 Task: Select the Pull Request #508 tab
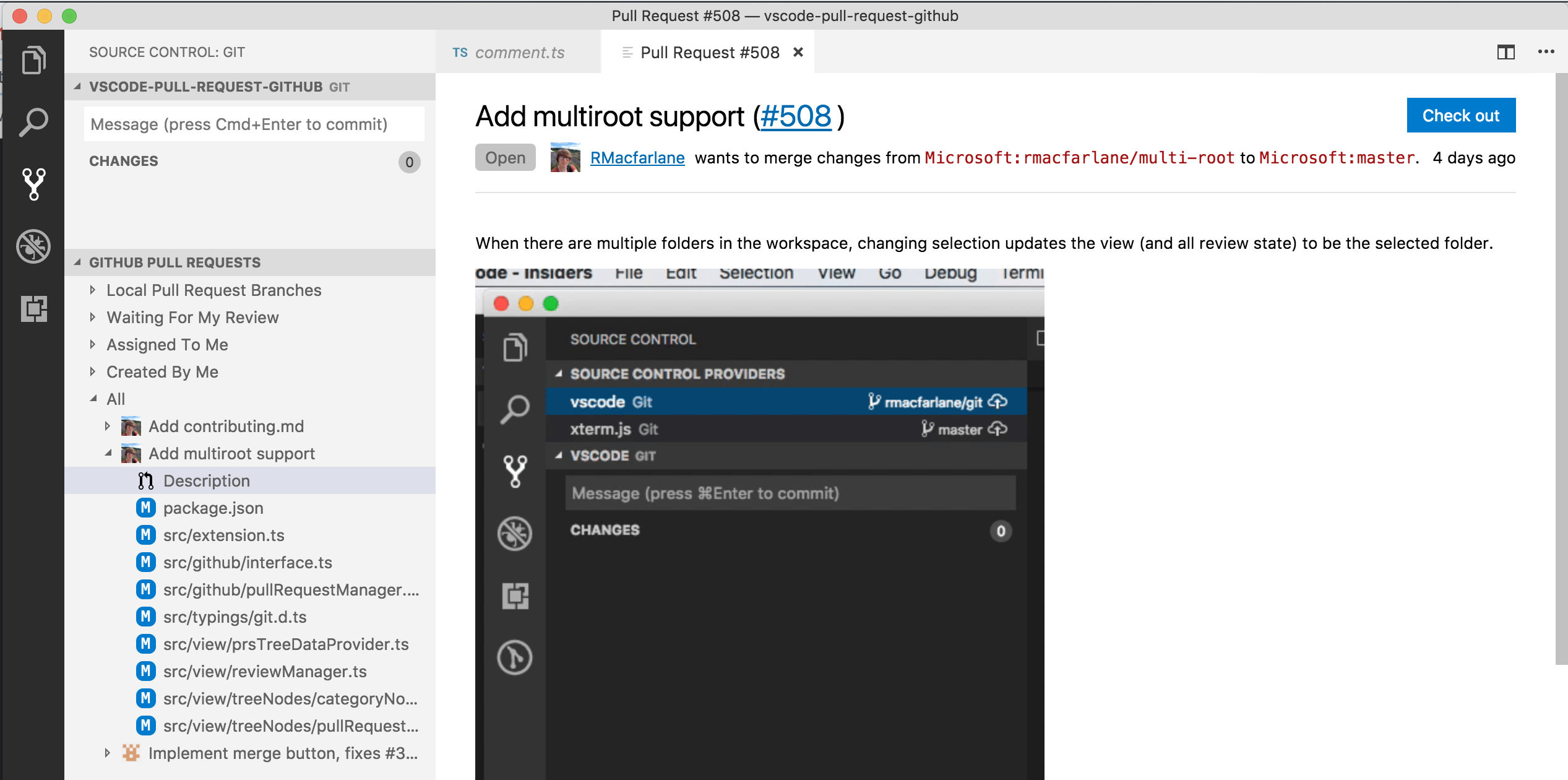click(709, 53)
